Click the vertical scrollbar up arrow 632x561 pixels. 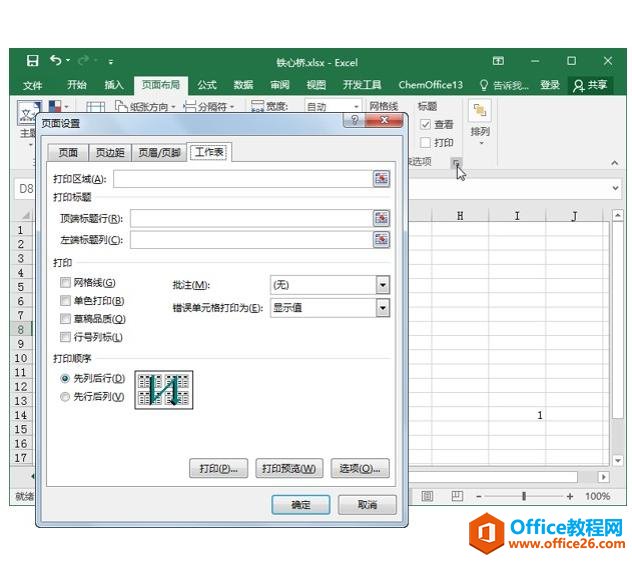pos(617,216)
